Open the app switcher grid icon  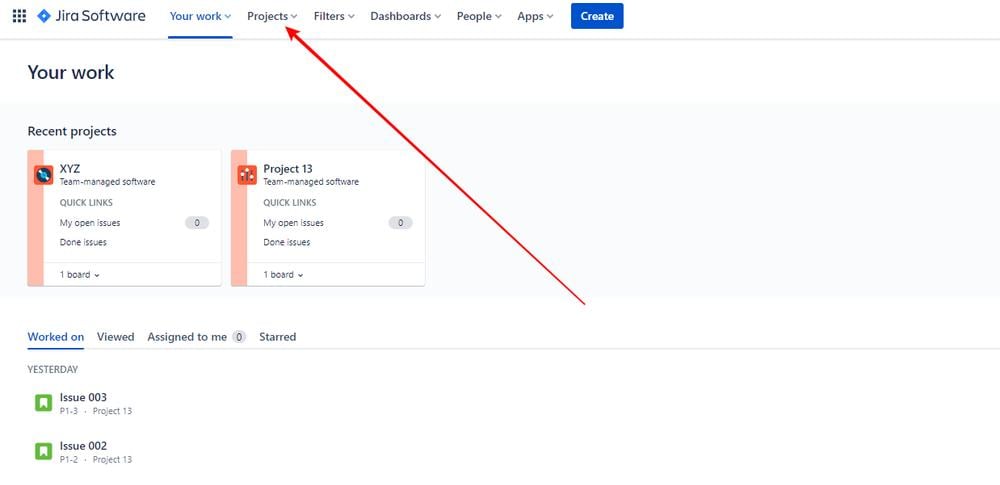19,16
